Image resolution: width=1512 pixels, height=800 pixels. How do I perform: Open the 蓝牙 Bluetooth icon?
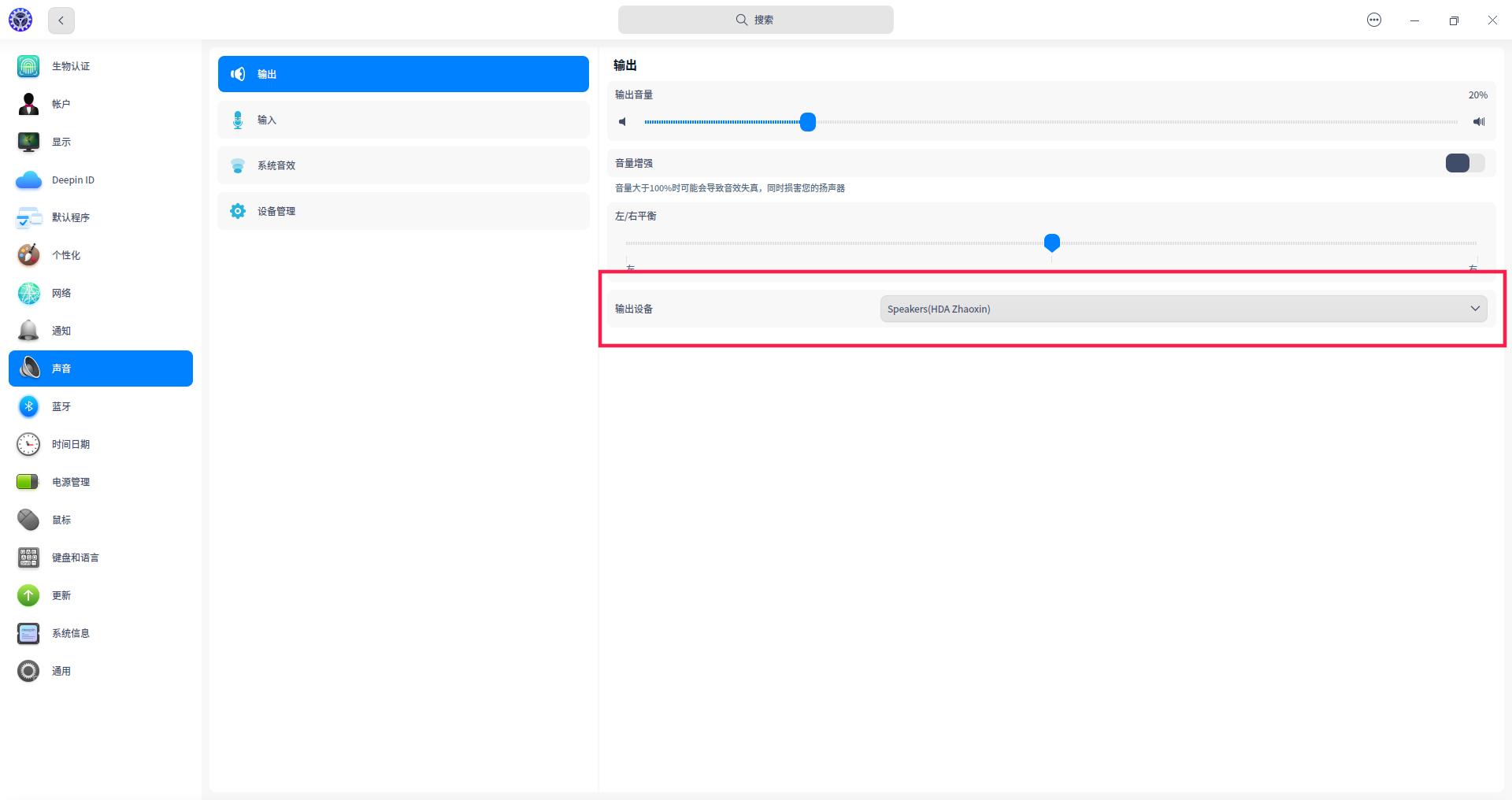pyautogui.click(x=28, y=406)
